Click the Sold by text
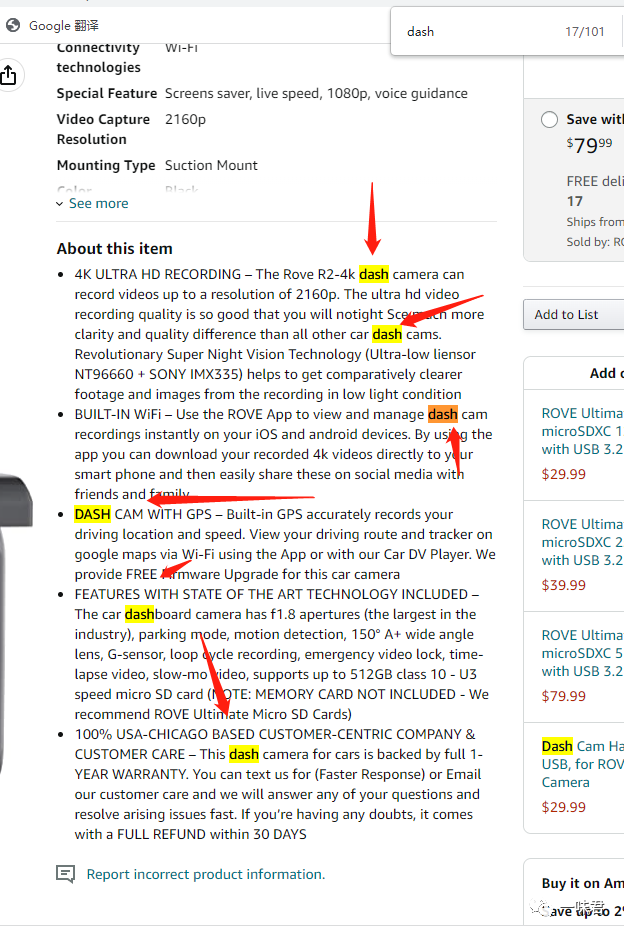624x934 pixels. coord(595,242)
